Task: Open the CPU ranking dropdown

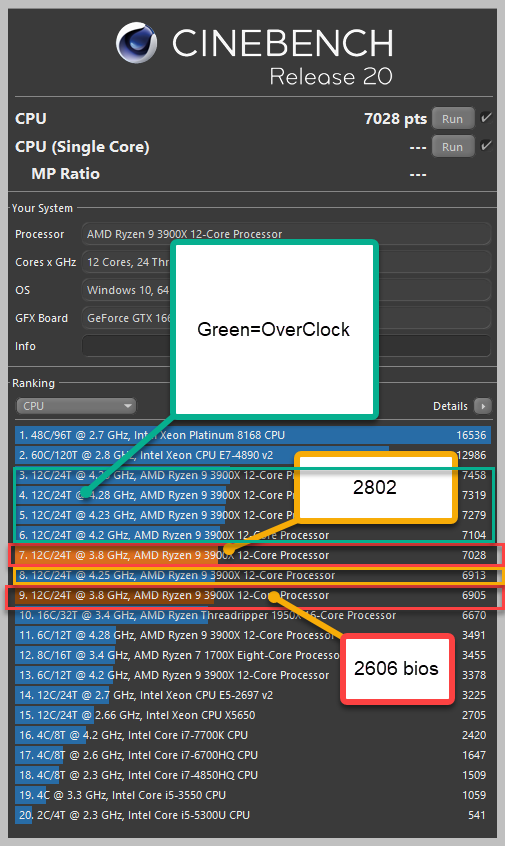Action: point(76,406)
